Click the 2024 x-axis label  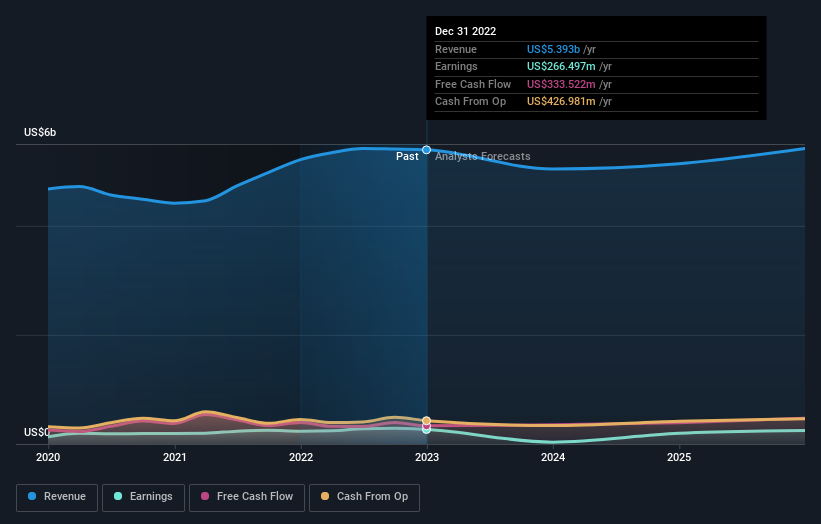(x=553, y=458)
